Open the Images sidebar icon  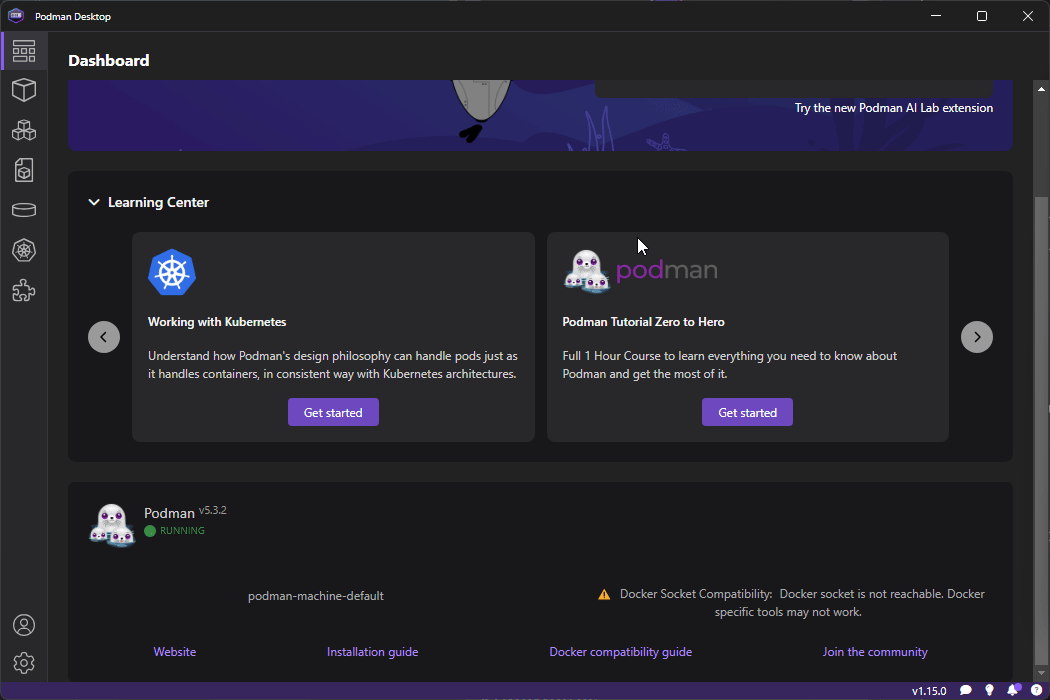click(24, 170)
